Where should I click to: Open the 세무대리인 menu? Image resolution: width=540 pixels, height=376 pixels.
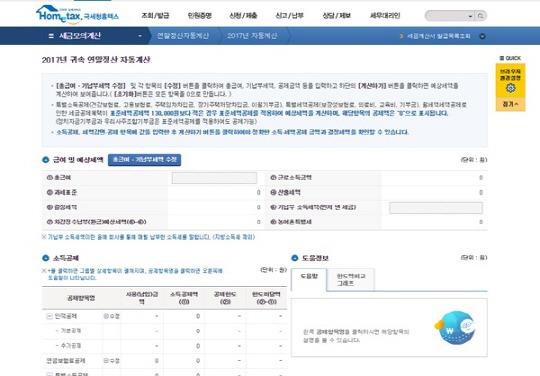coord(385,15)
